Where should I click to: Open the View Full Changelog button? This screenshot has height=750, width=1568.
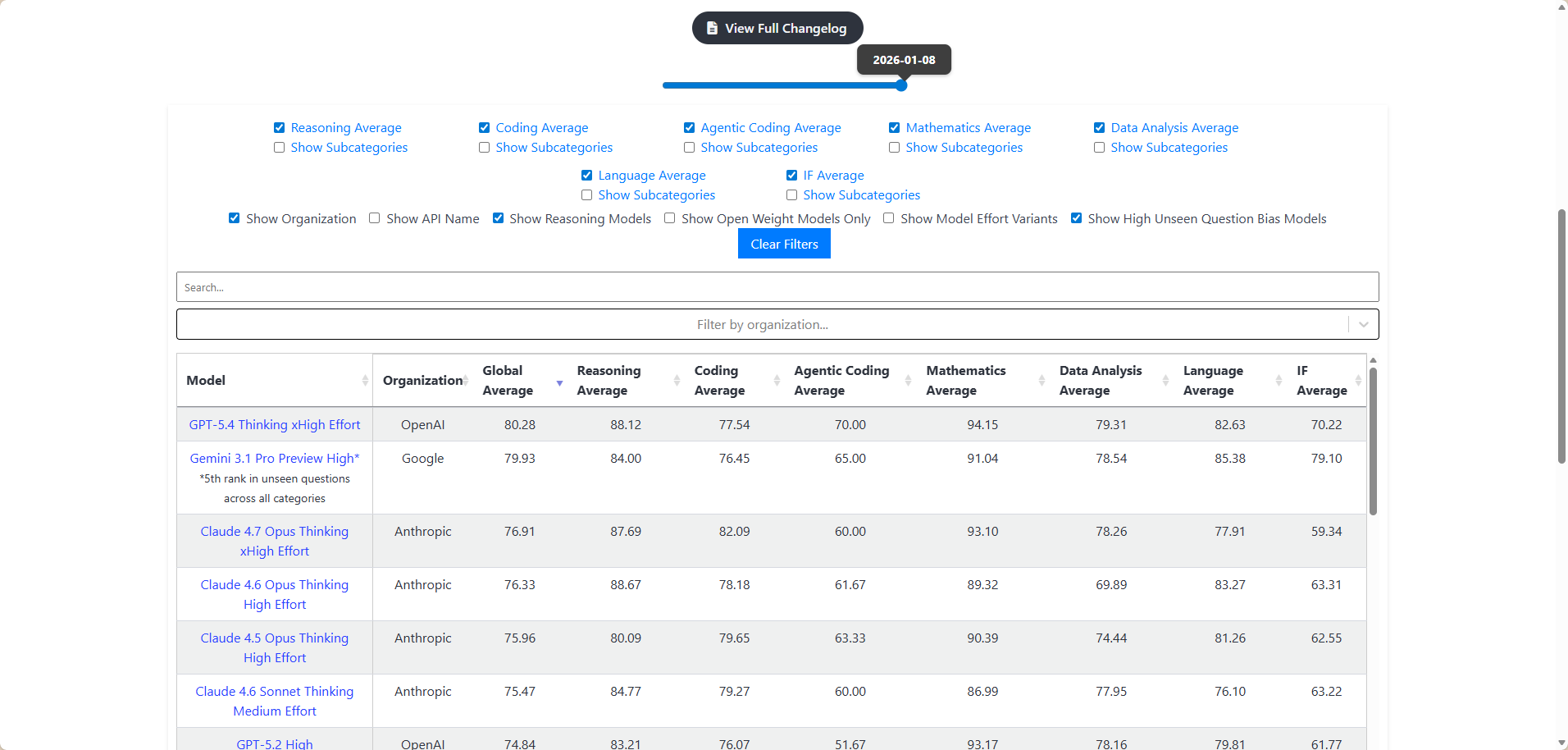coord(777,28)
